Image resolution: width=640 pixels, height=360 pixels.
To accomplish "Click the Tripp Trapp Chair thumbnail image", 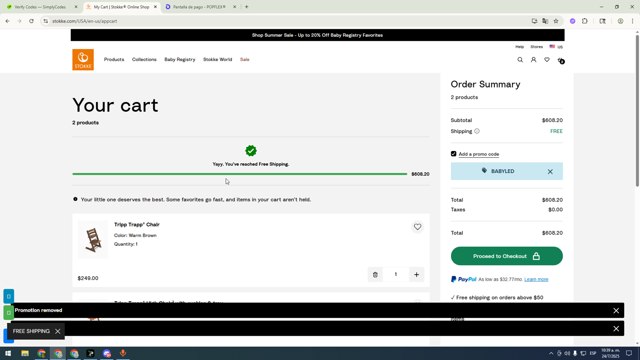I will tap(93, 240).
